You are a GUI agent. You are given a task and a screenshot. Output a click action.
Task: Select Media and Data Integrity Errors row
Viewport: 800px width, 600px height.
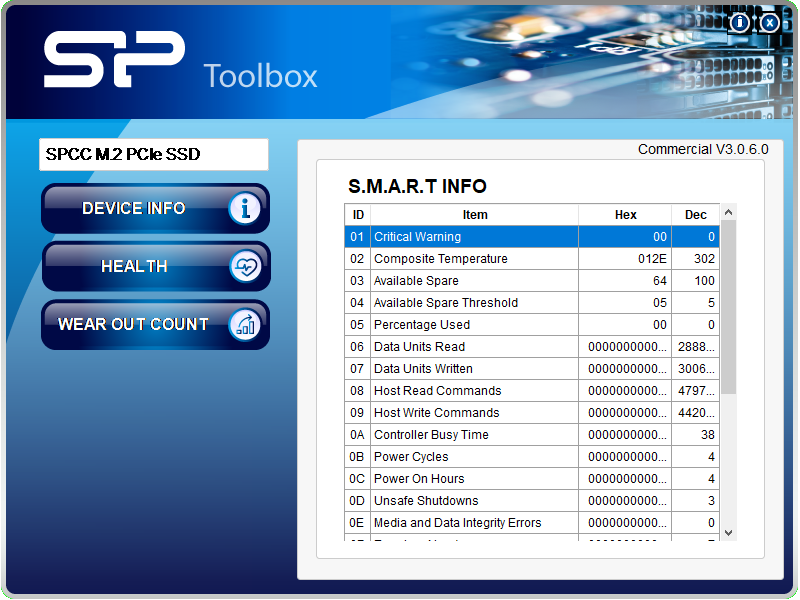(x=532, y=522)
